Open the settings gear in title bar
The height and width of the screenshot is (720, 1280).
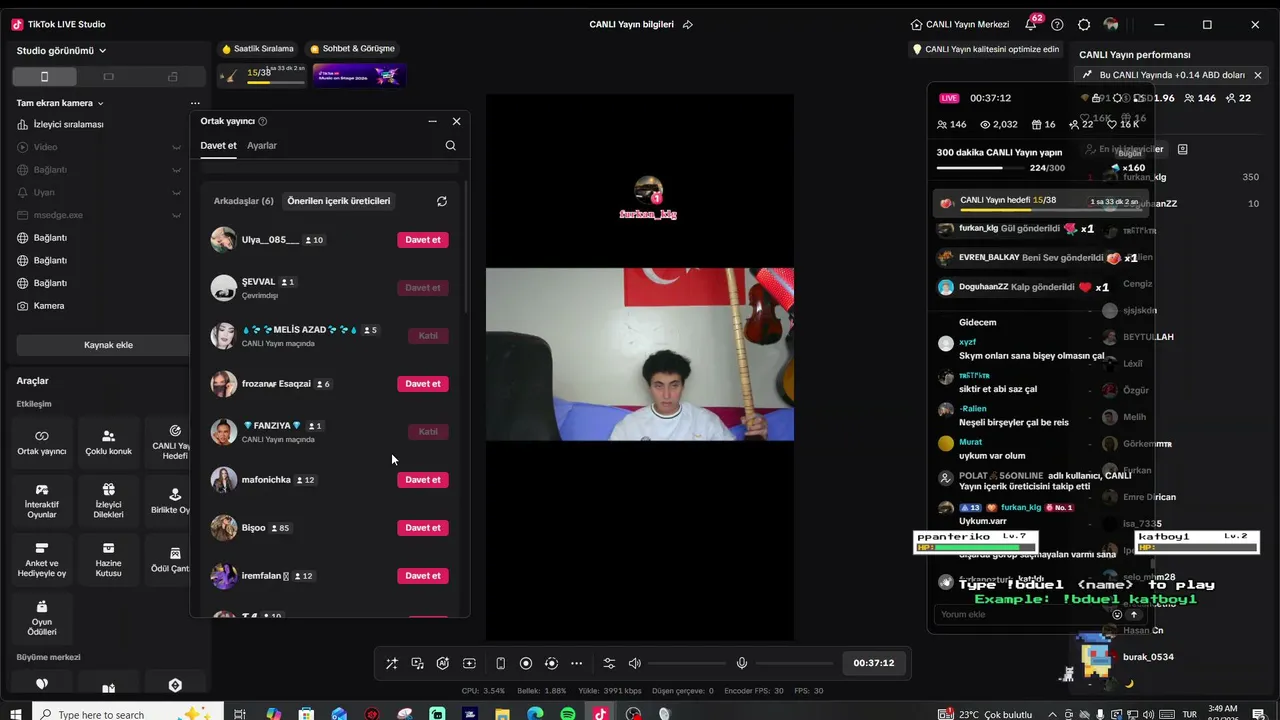(1084, 24)
